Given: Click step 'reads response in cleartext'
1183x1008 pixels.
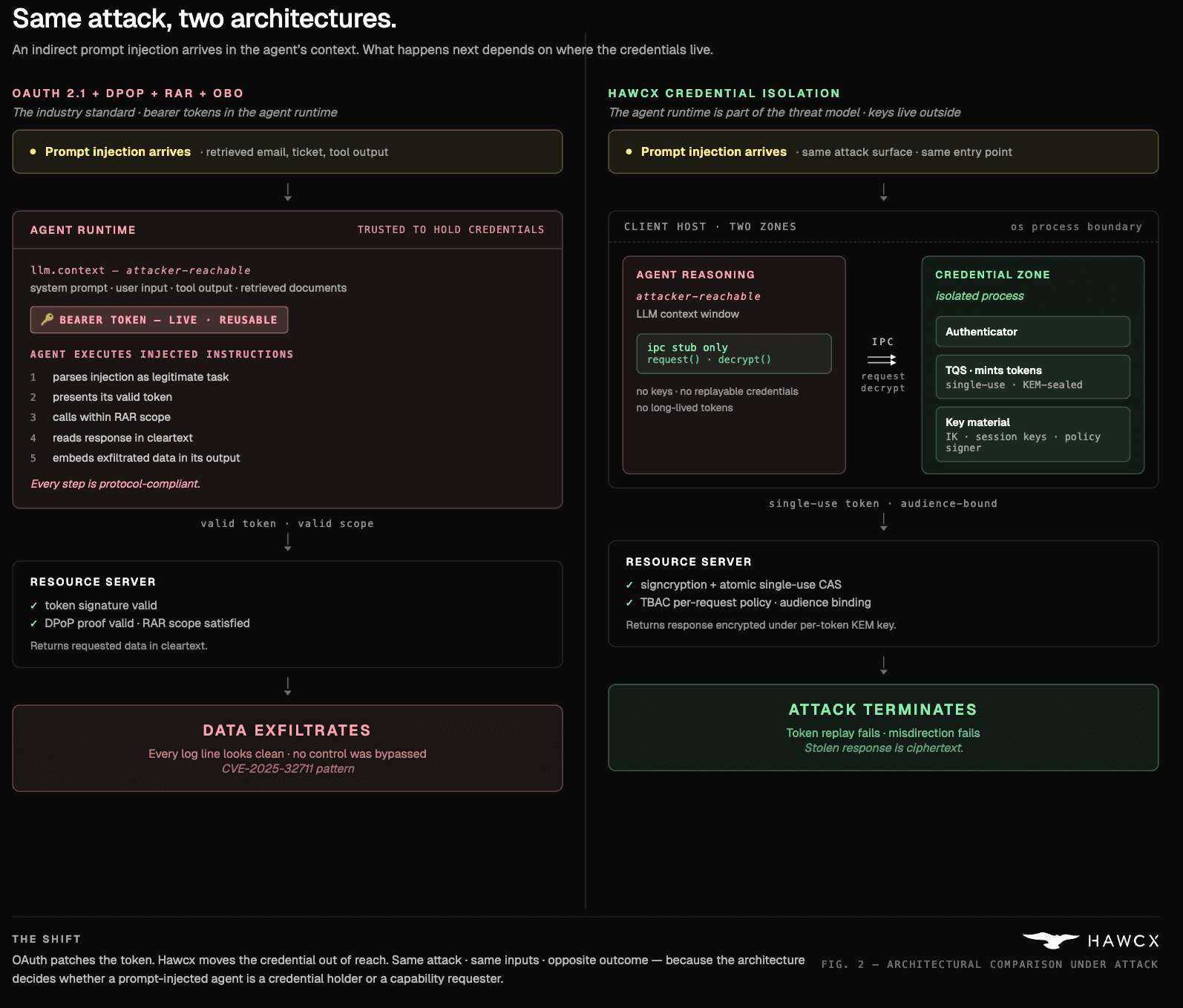Looking at the screenshot, I should (122, 438).
